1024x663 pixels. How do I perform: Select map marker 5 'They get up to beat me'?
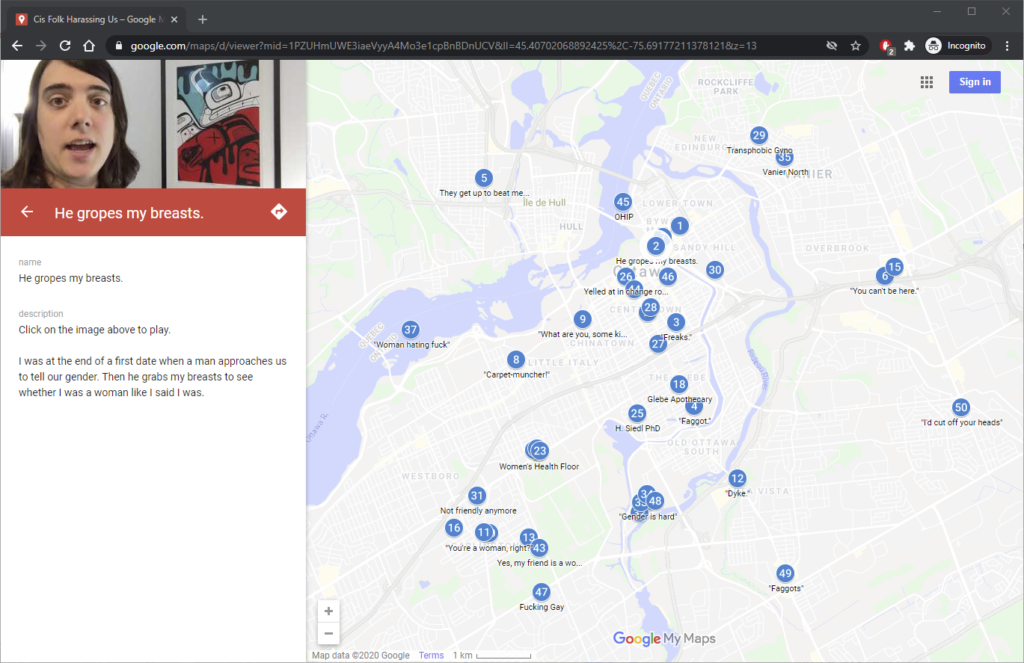483,178
